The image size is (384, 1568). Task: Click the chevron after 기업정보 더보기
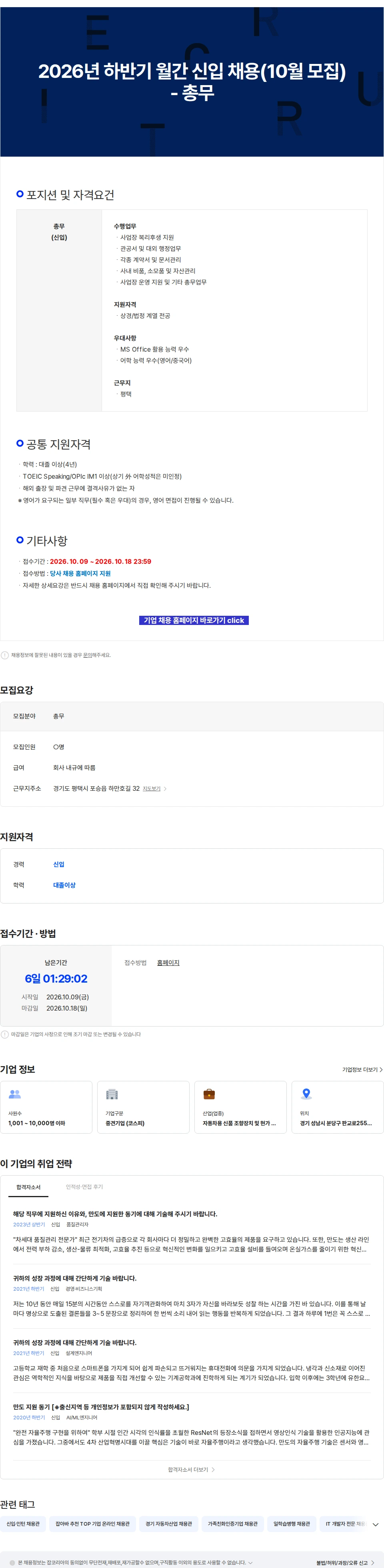click(x=381, y=1069)
